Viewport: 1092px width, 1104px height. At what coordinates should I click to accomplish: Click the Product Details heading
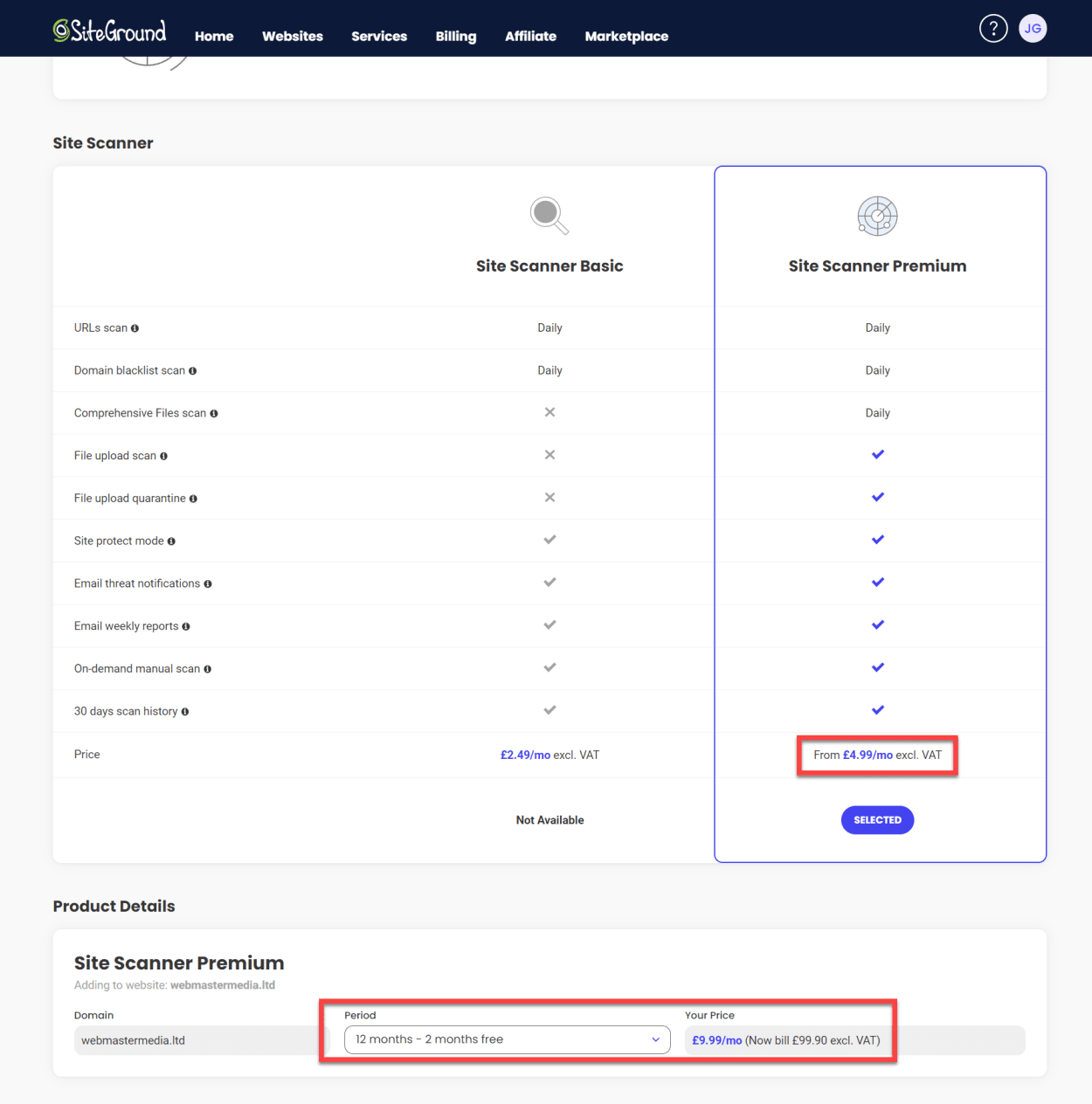tap(114, 907)
